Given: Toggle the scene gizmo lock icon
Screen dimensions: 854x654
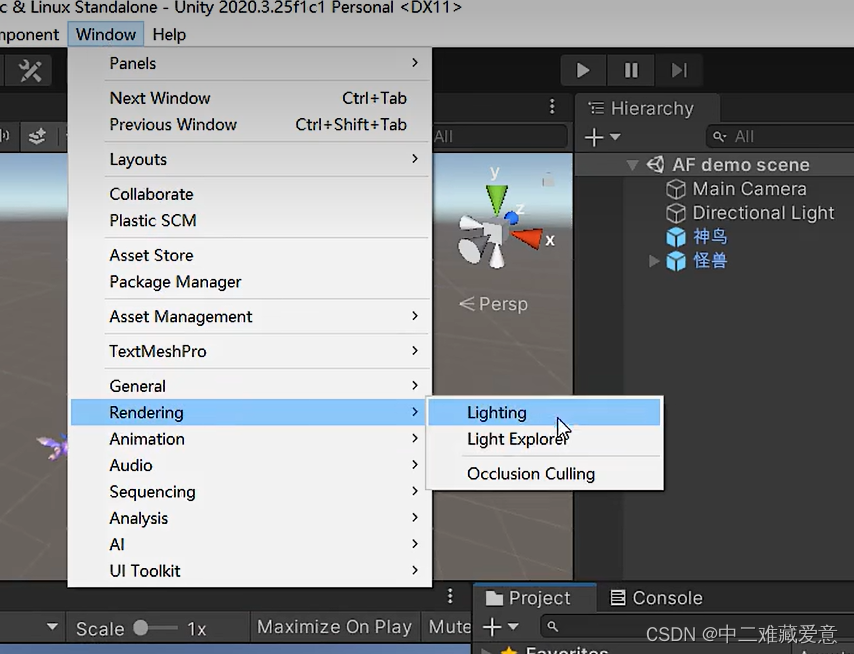Looking at the screenshot, I should [x=548, y=179].
